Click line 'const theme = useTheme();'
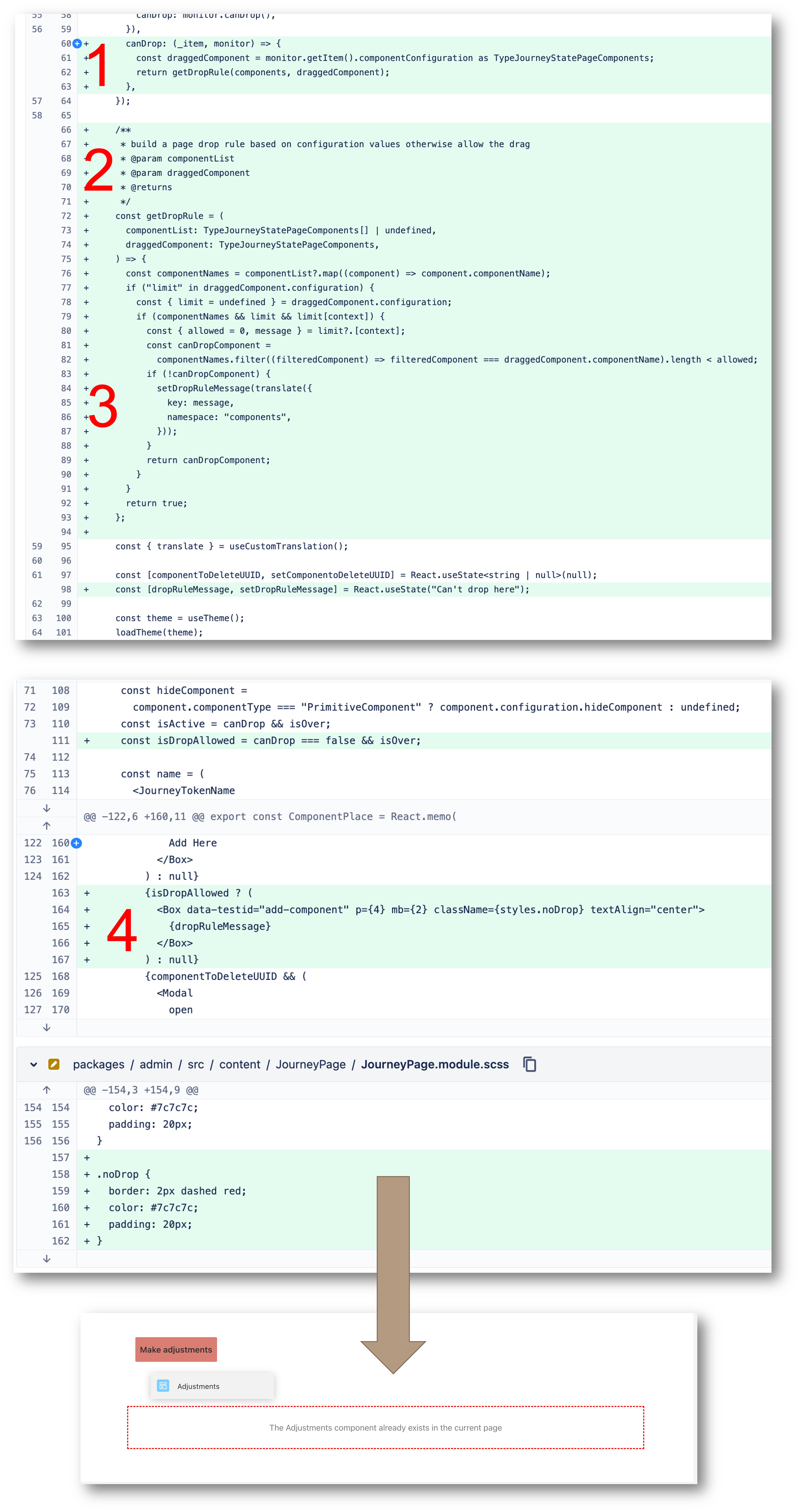 pyautogui.click(x=180, y=618)
